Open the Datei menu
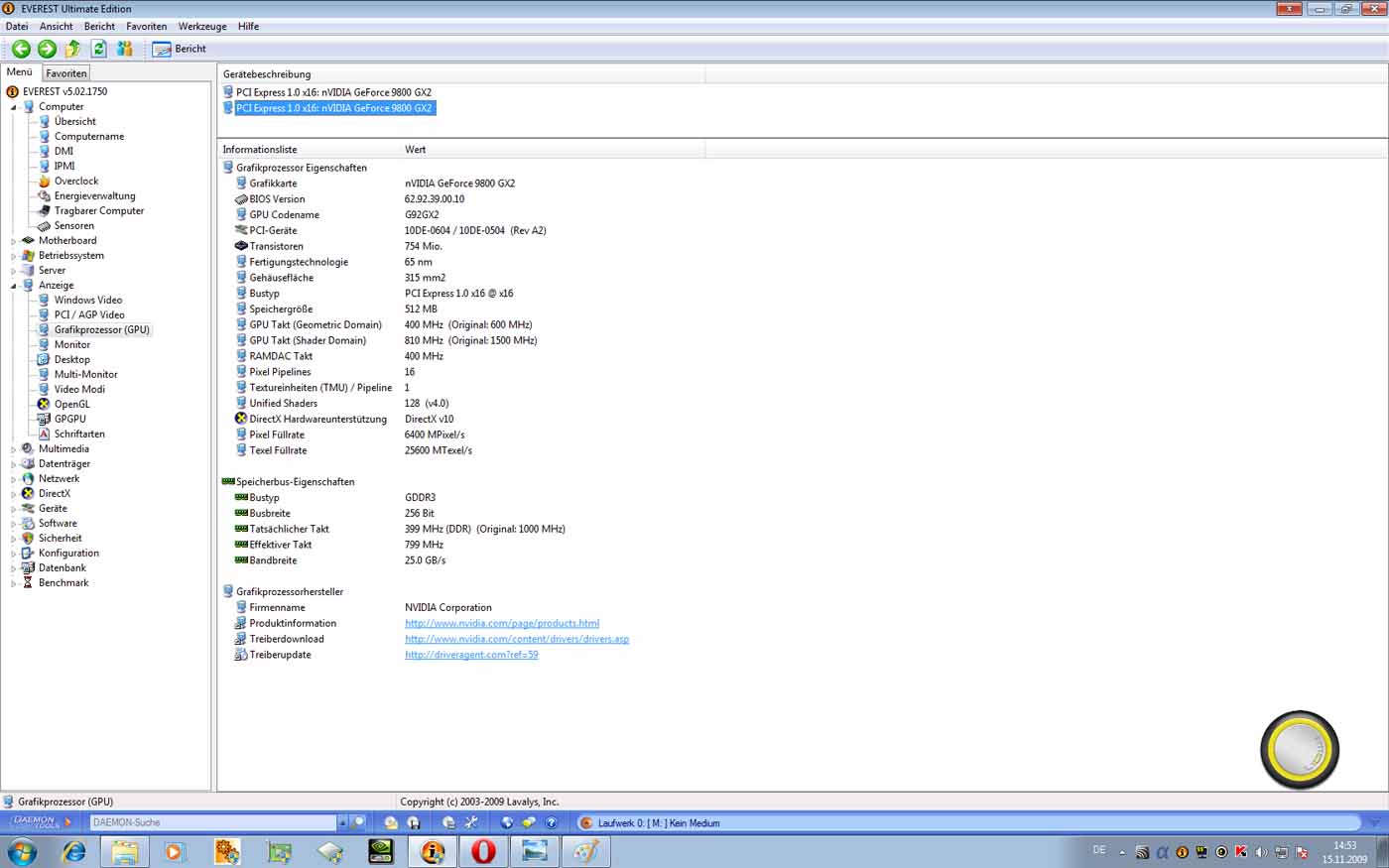The width and height of the screenshot is (1389, 868). [x=17, y=27]
